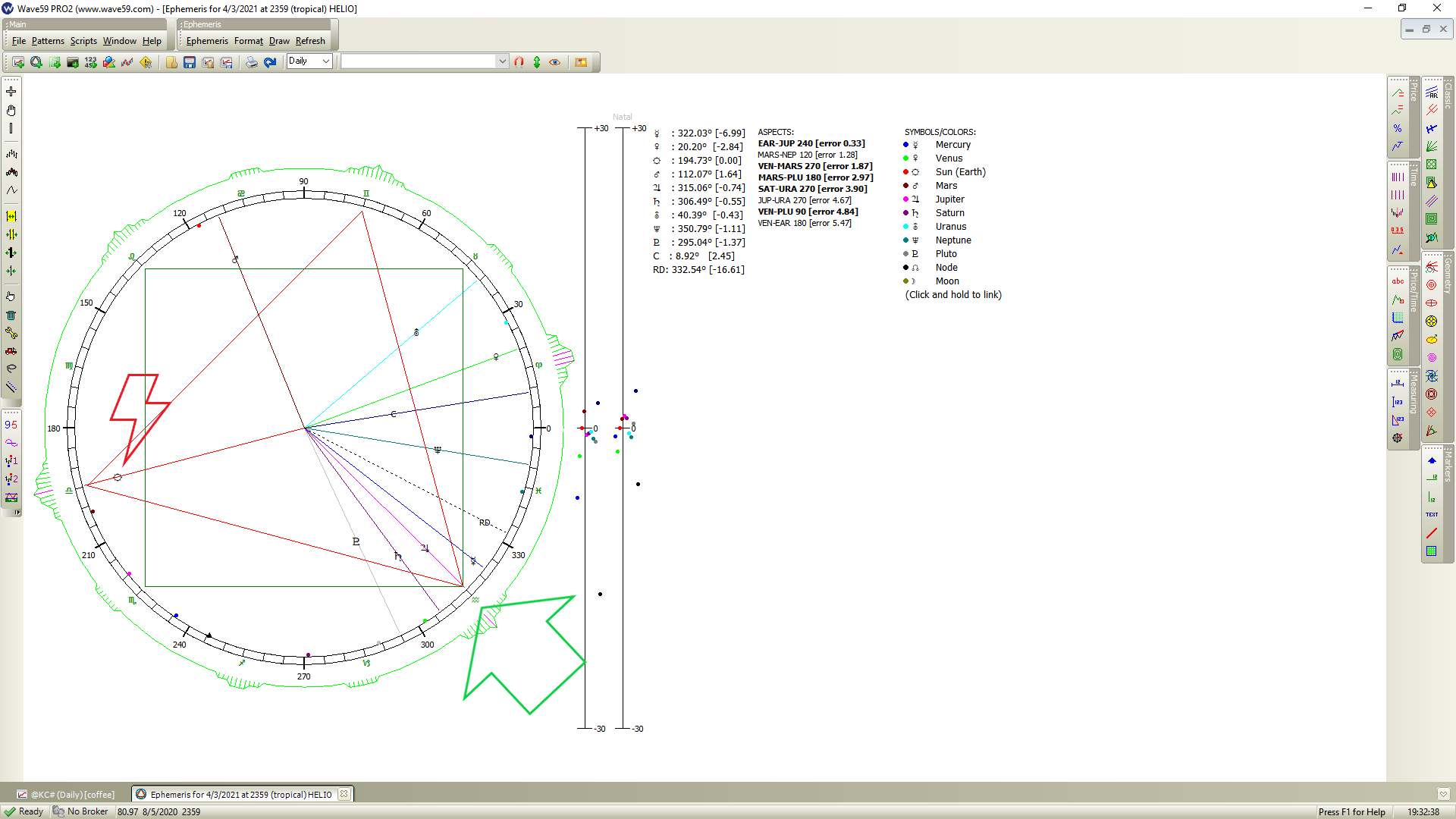Close the Ephemeris tab with its X
Screen dimensions: 1456x819
(344, 794)
